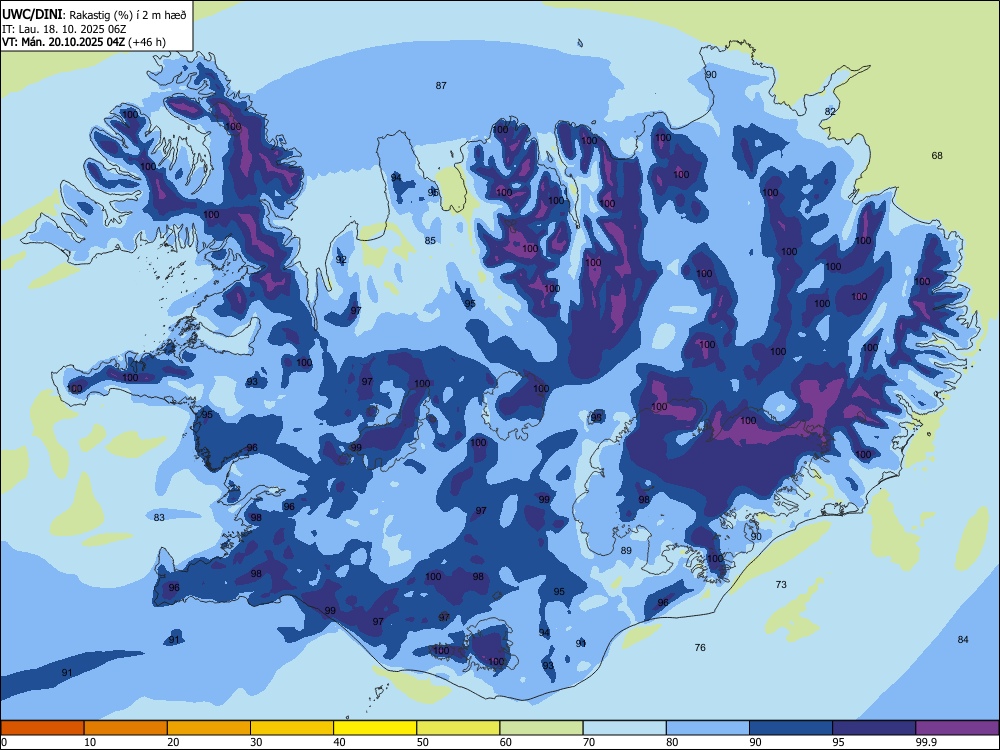The width and height of the screenshot is (1000, 750).
Task: Click the 'VT: Mán. 20.10.2025 04Z' line
Action: (x=64, y=42)
